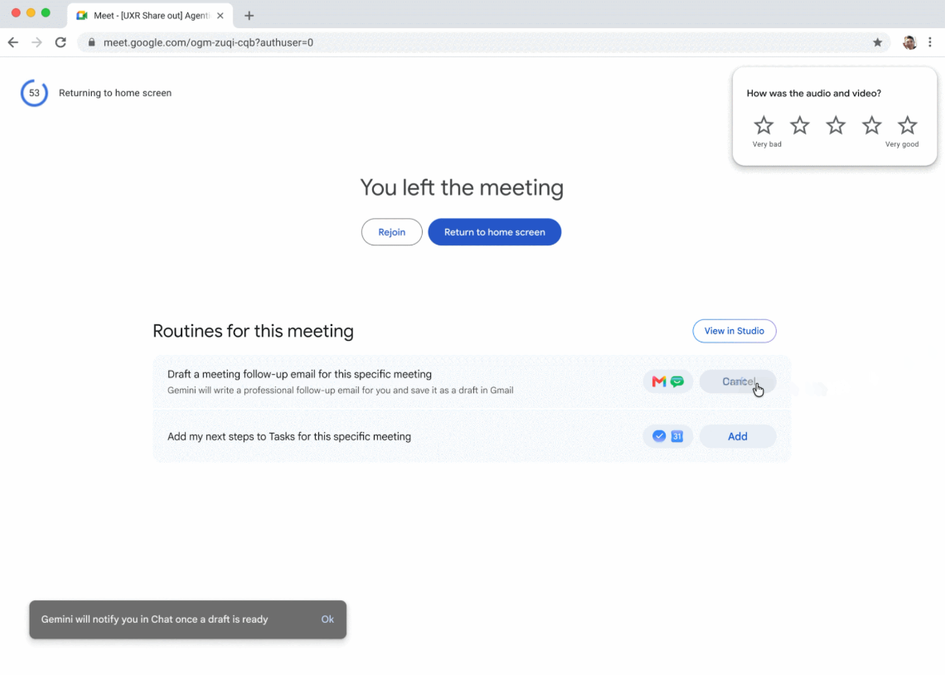View site info via the lock icon
The width and height of the screenshot is (945, 675).
click(x=92, y=42)
